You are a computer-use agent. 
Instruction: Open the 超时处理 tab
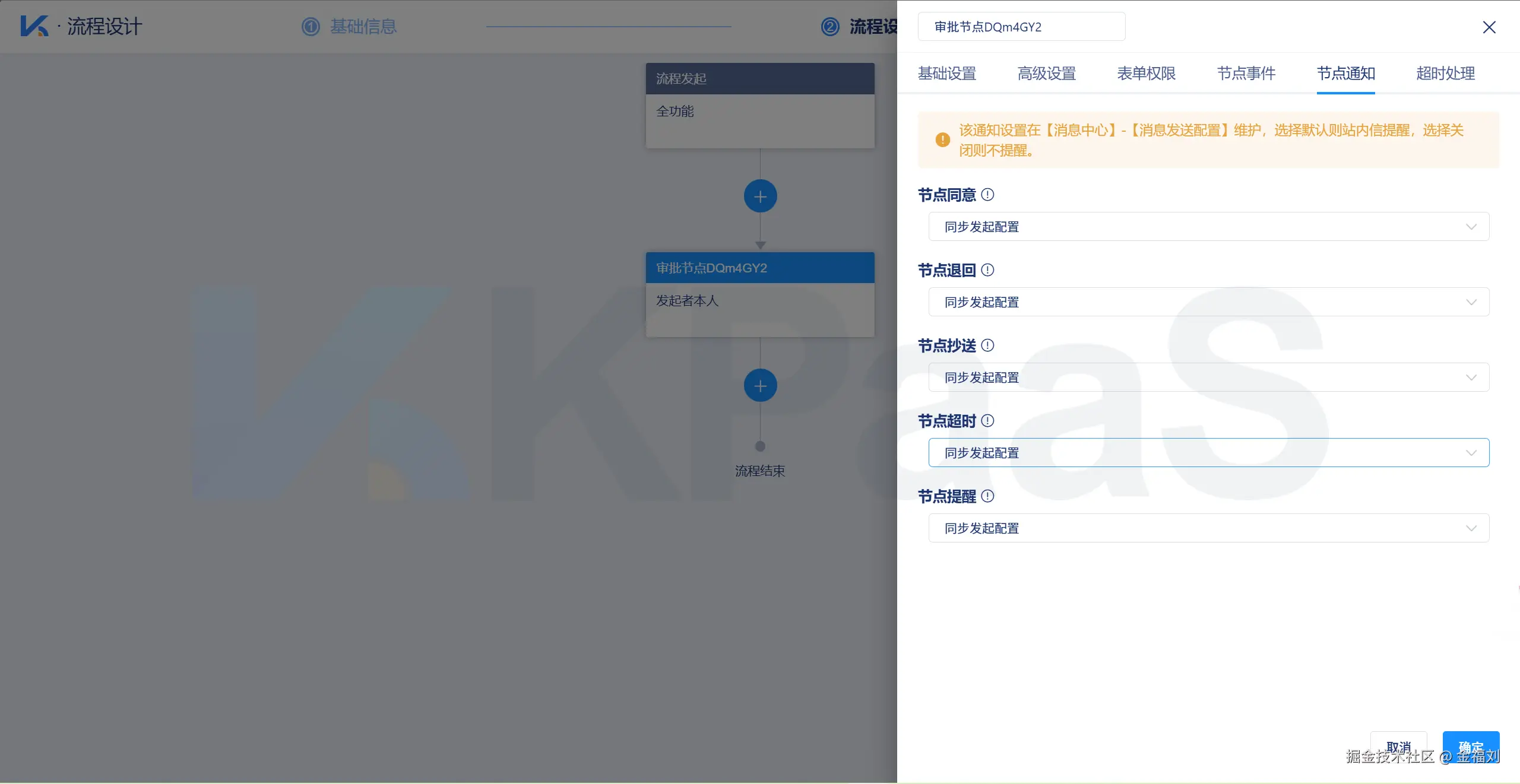click(x=1445, y=74)
